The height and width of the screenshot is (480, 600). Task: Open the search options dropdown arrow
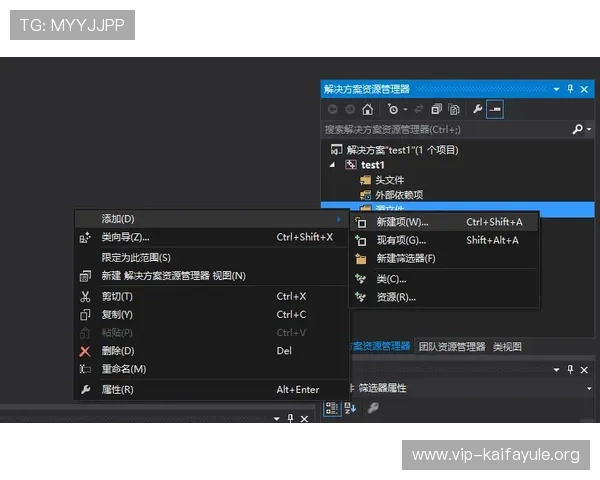click(589, 129)
